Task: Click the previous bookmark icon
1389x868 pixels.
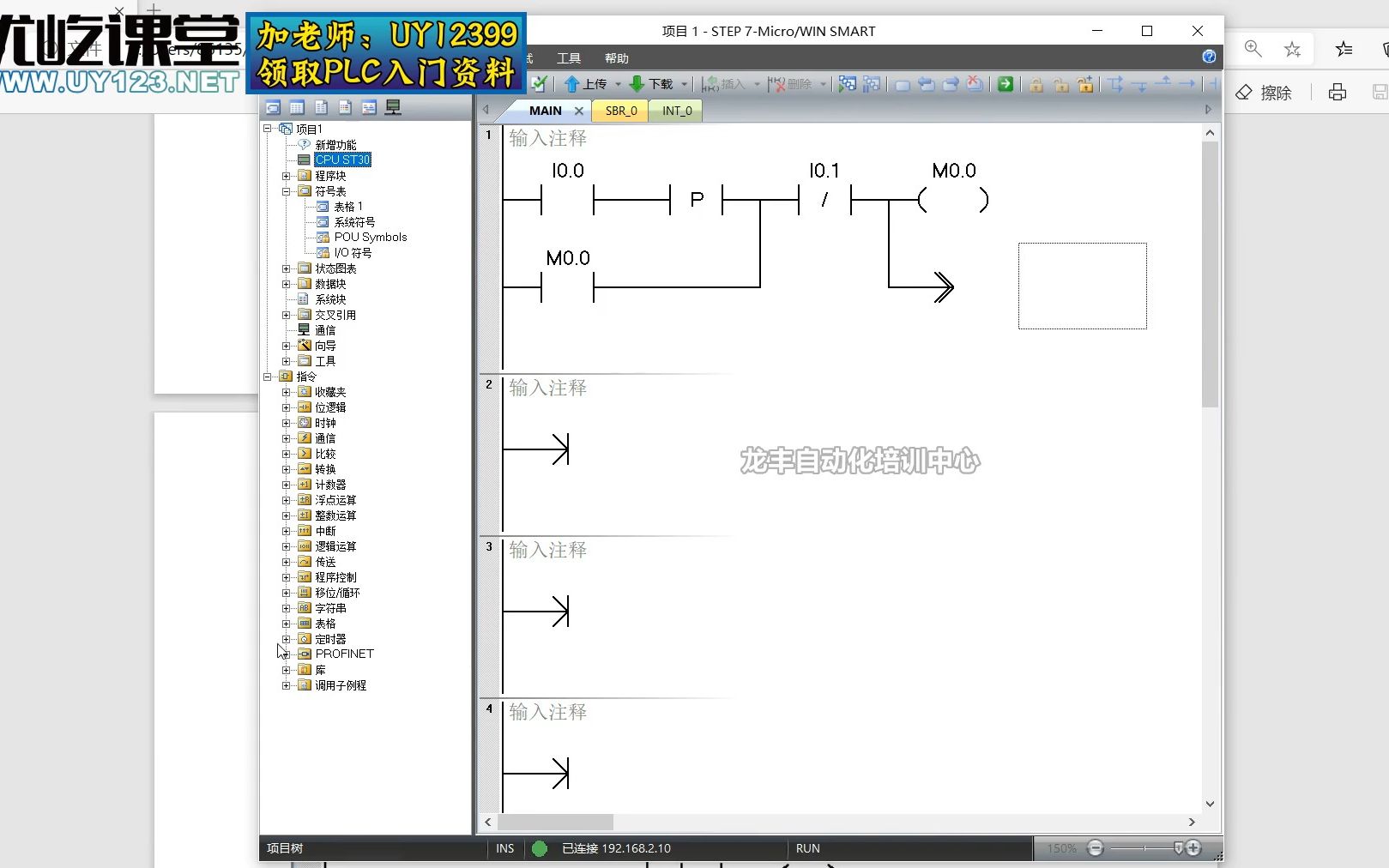Action: tap(951, 84)
